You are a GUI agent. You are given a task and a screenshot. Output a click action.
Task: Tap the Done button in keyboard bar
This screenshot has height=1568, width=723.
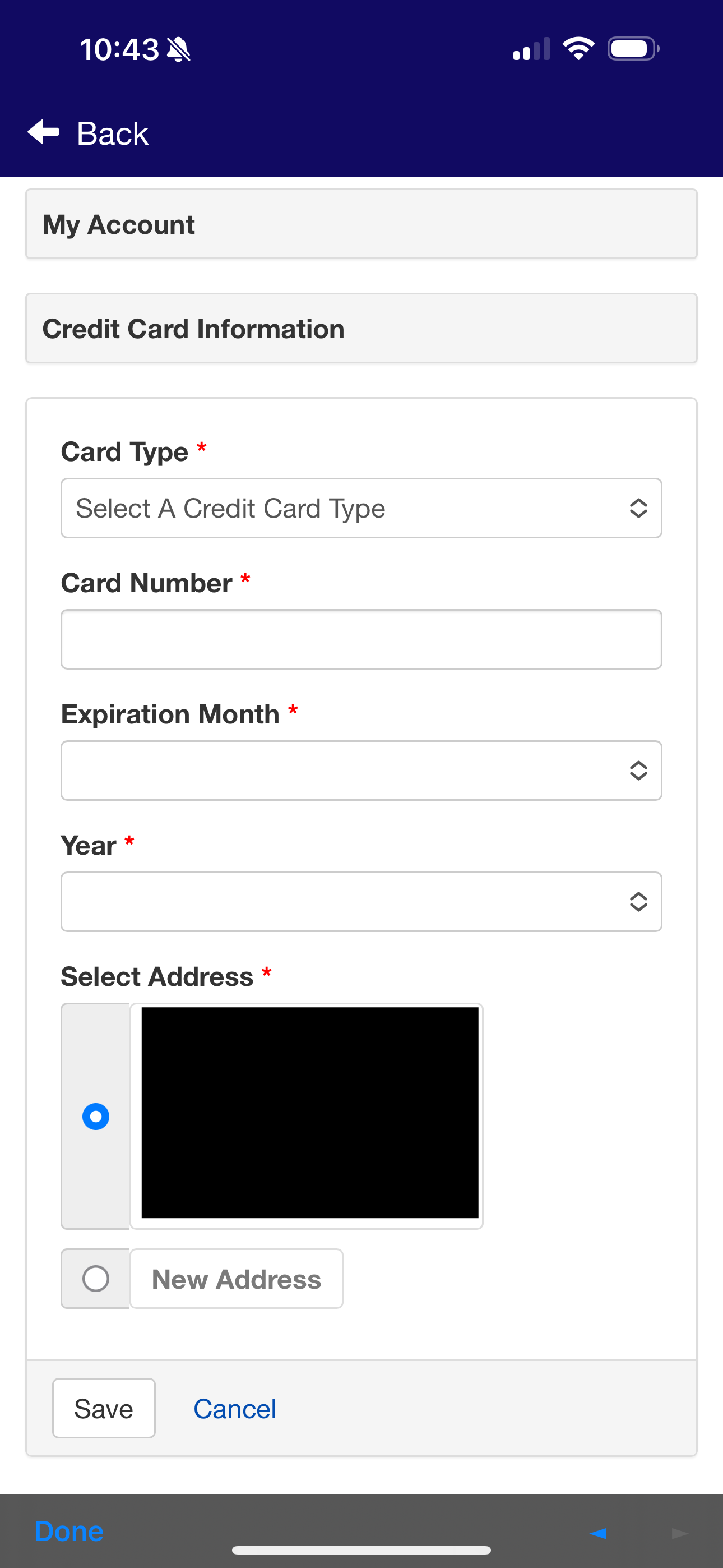click(x=69, y=1531)
